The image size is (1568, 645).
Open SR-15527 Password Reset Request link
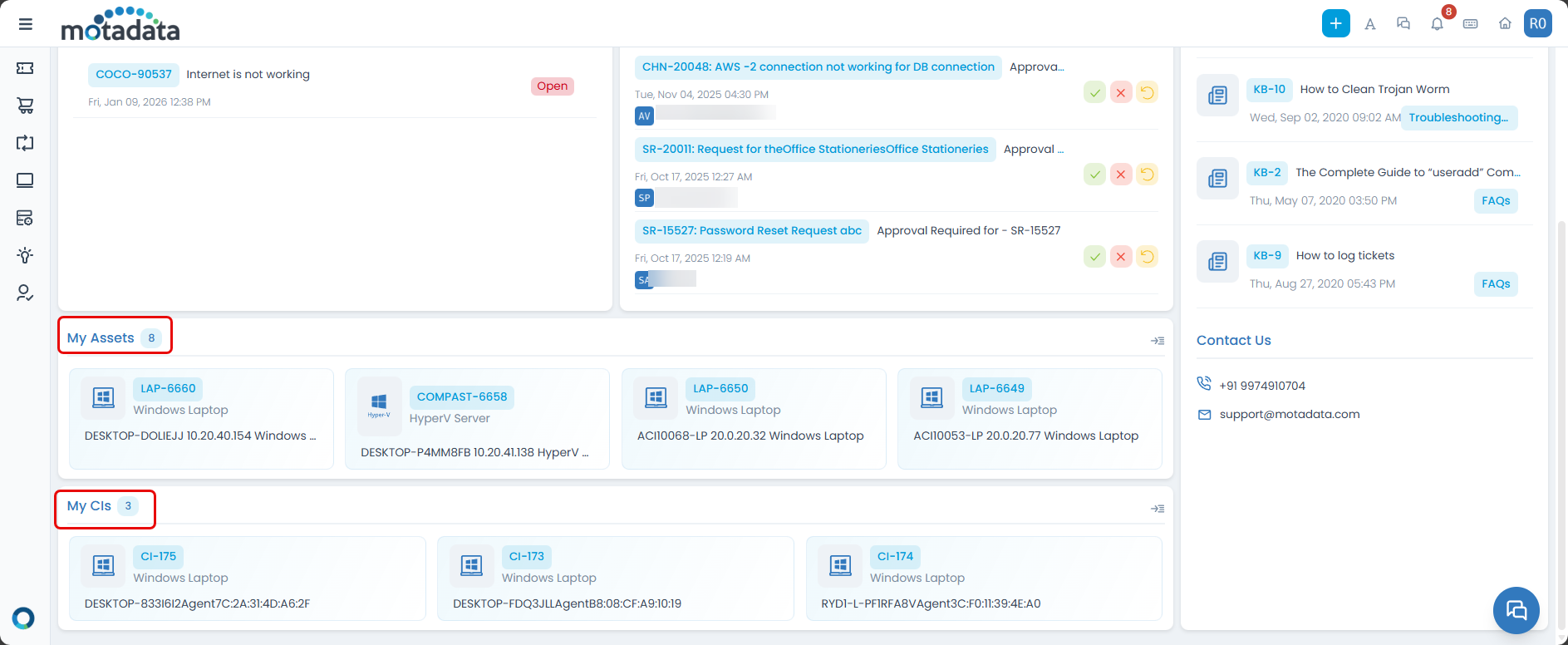pos(752,231)
